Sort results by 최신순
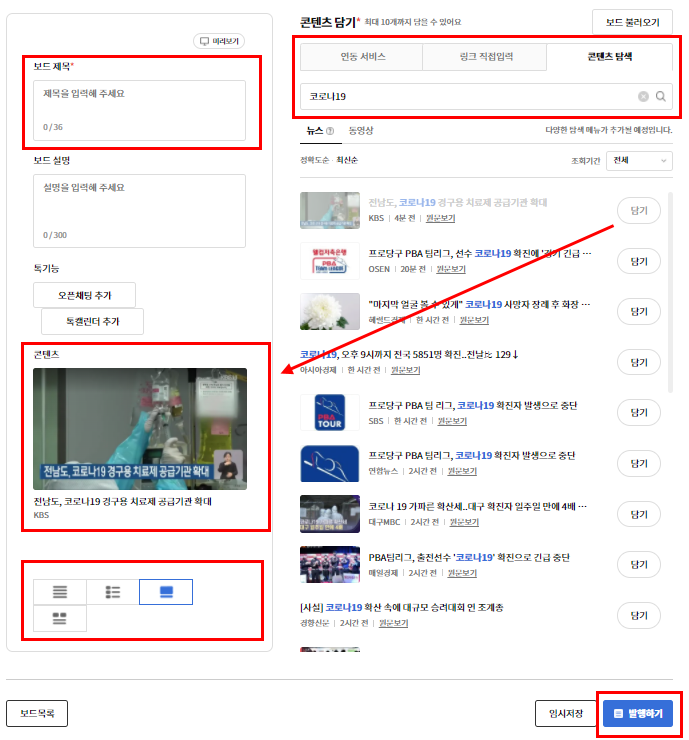689x740 pixels. pos(347,160)
